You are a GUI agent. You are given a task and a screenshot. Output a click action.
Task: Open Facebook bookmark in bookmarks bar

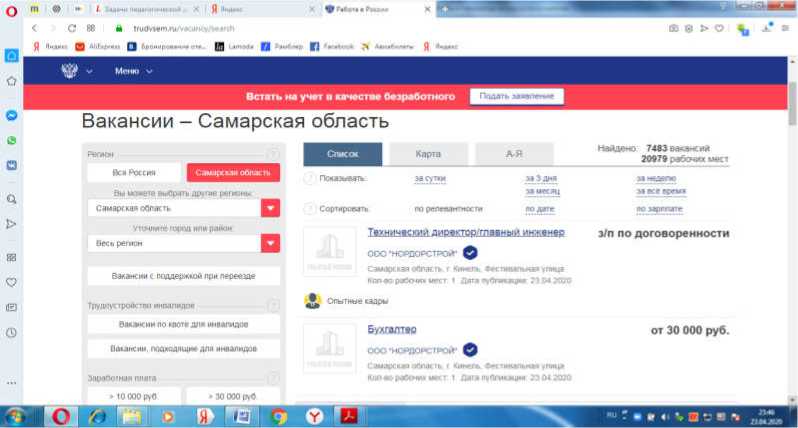[x=332, y=46]
